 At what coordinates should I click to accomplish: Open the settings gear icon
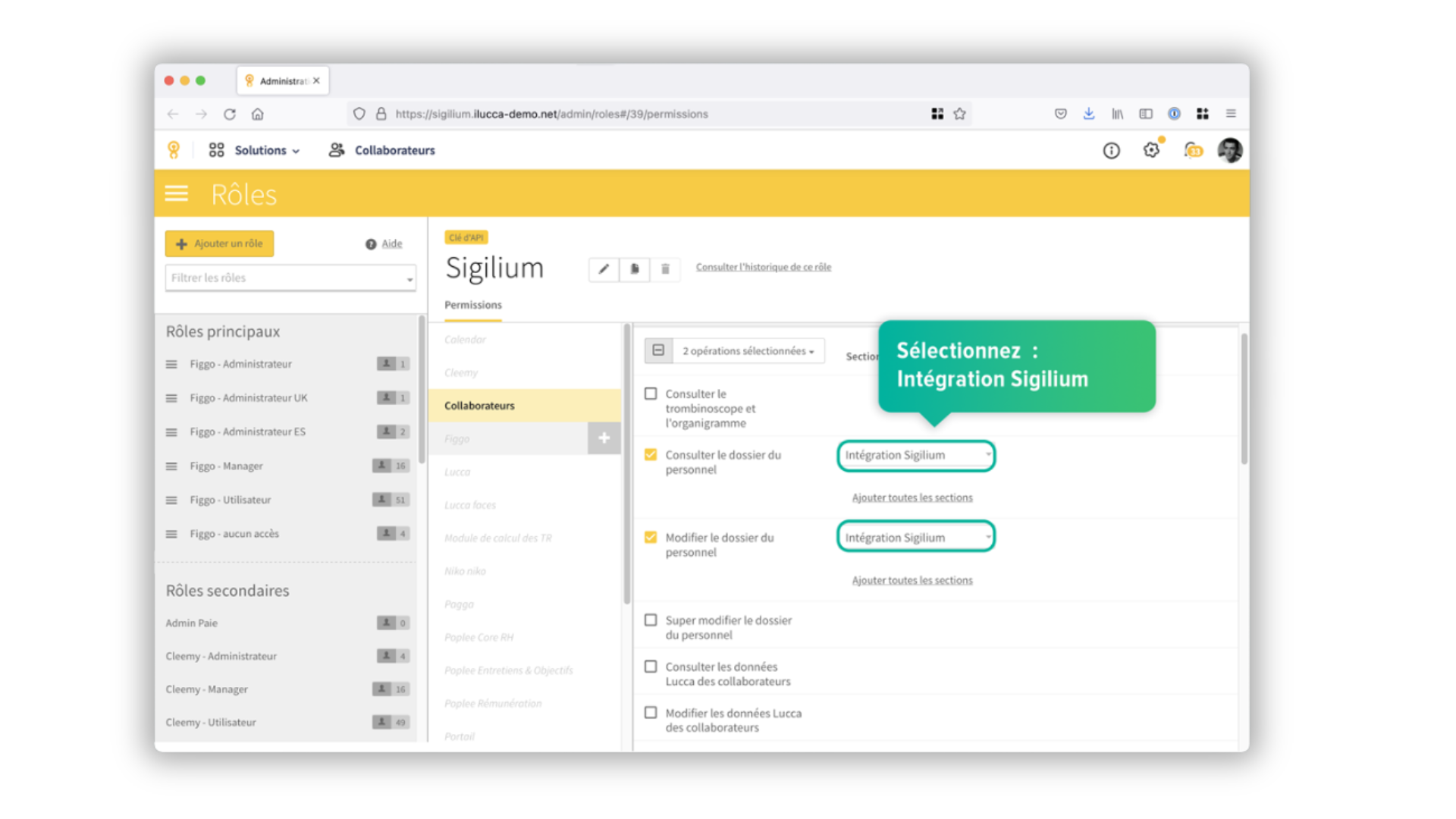tap(1151, 150)
